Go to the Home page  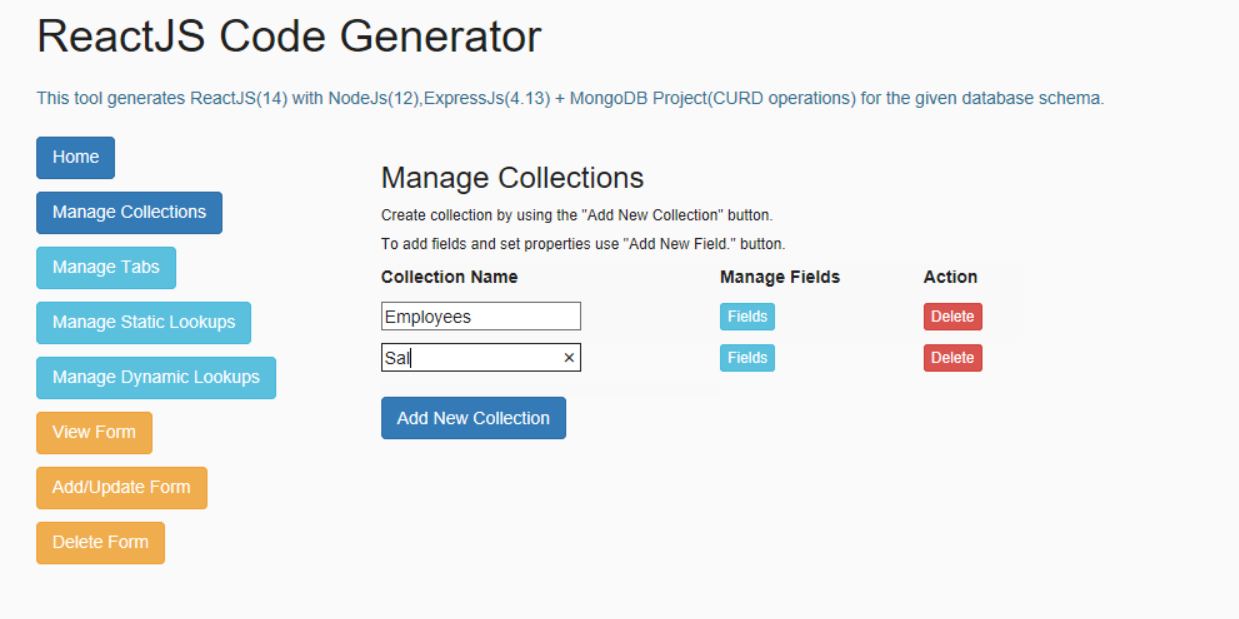(76, 158)
